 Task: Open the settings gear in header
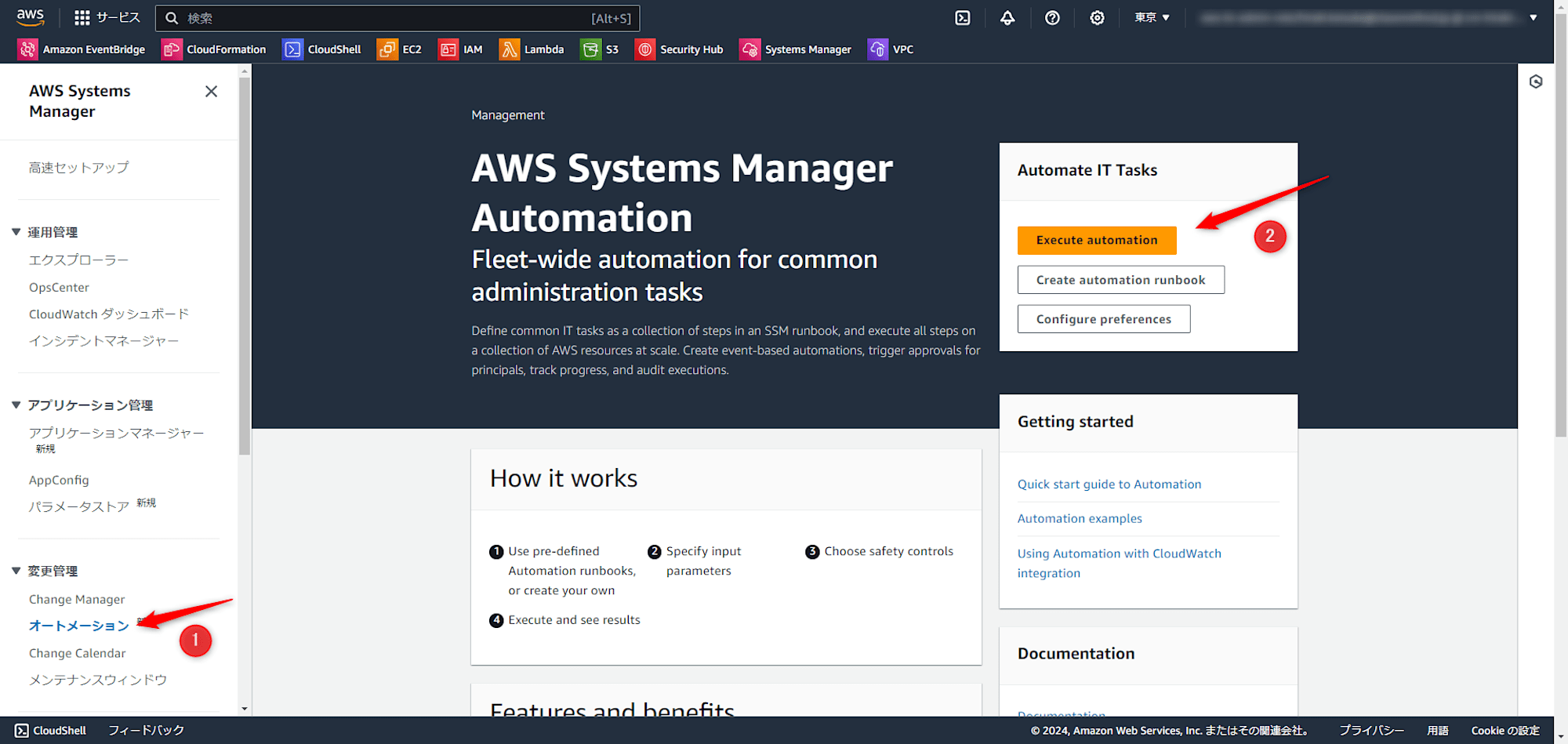[1097, 18]
